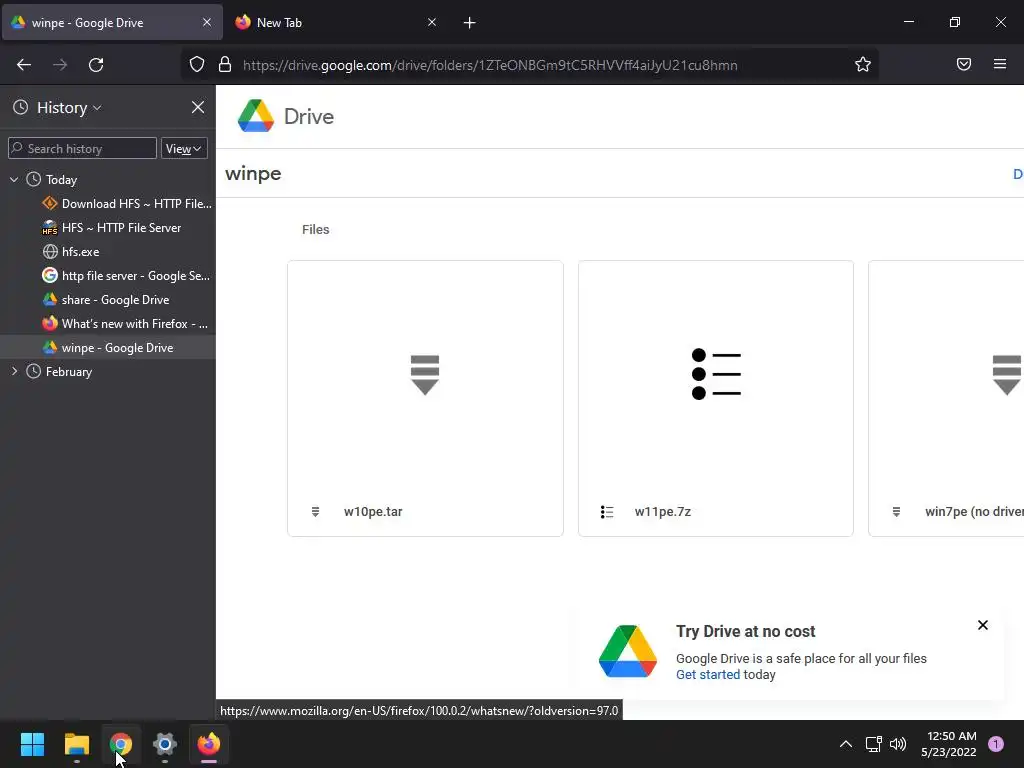This screenshot has width=1024, height=768.
Task: Reload the current Drive page
Action: (96, 65)
